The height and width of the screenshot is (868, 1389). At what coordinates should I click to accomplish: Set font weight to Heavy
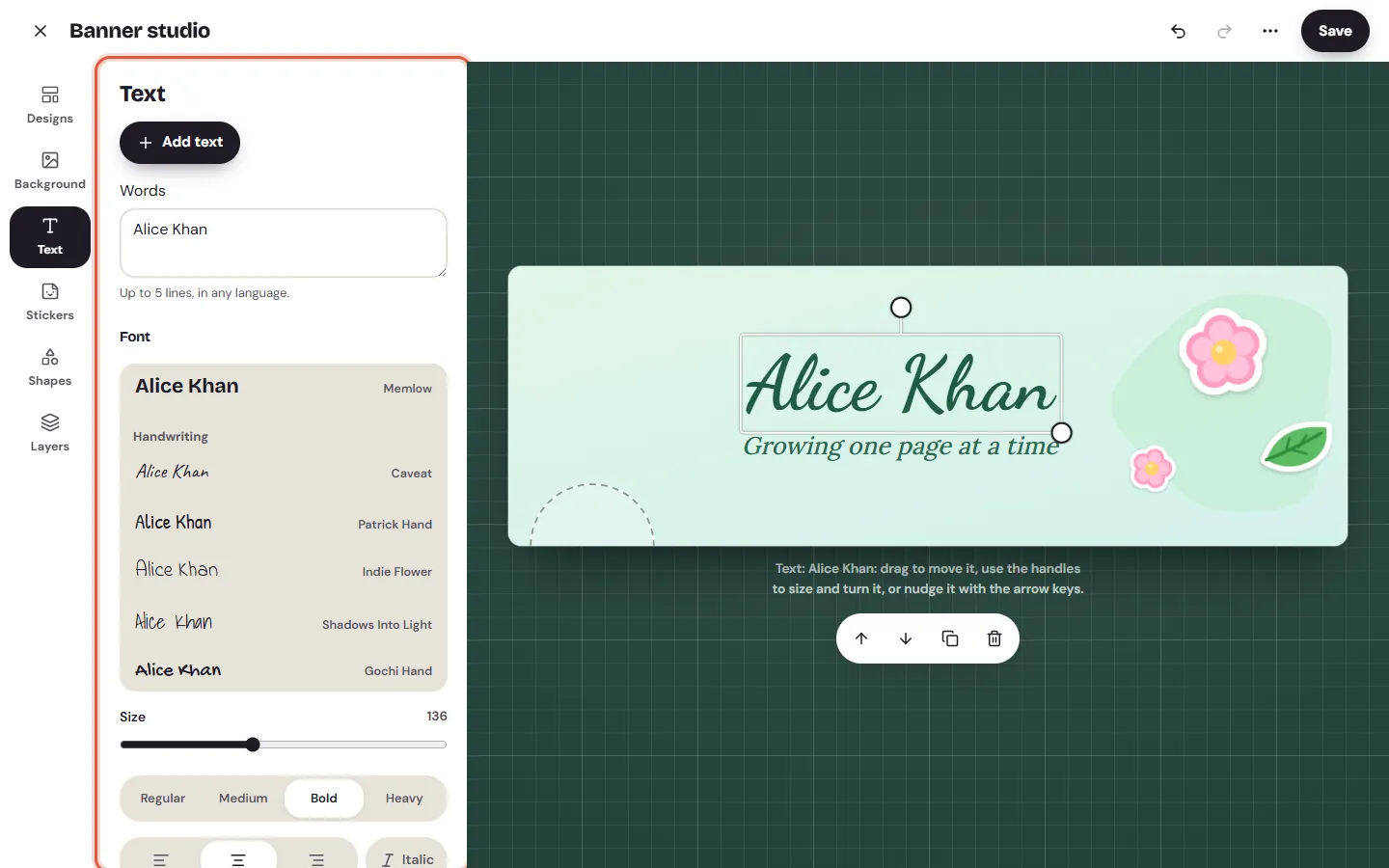pos(404,799)
